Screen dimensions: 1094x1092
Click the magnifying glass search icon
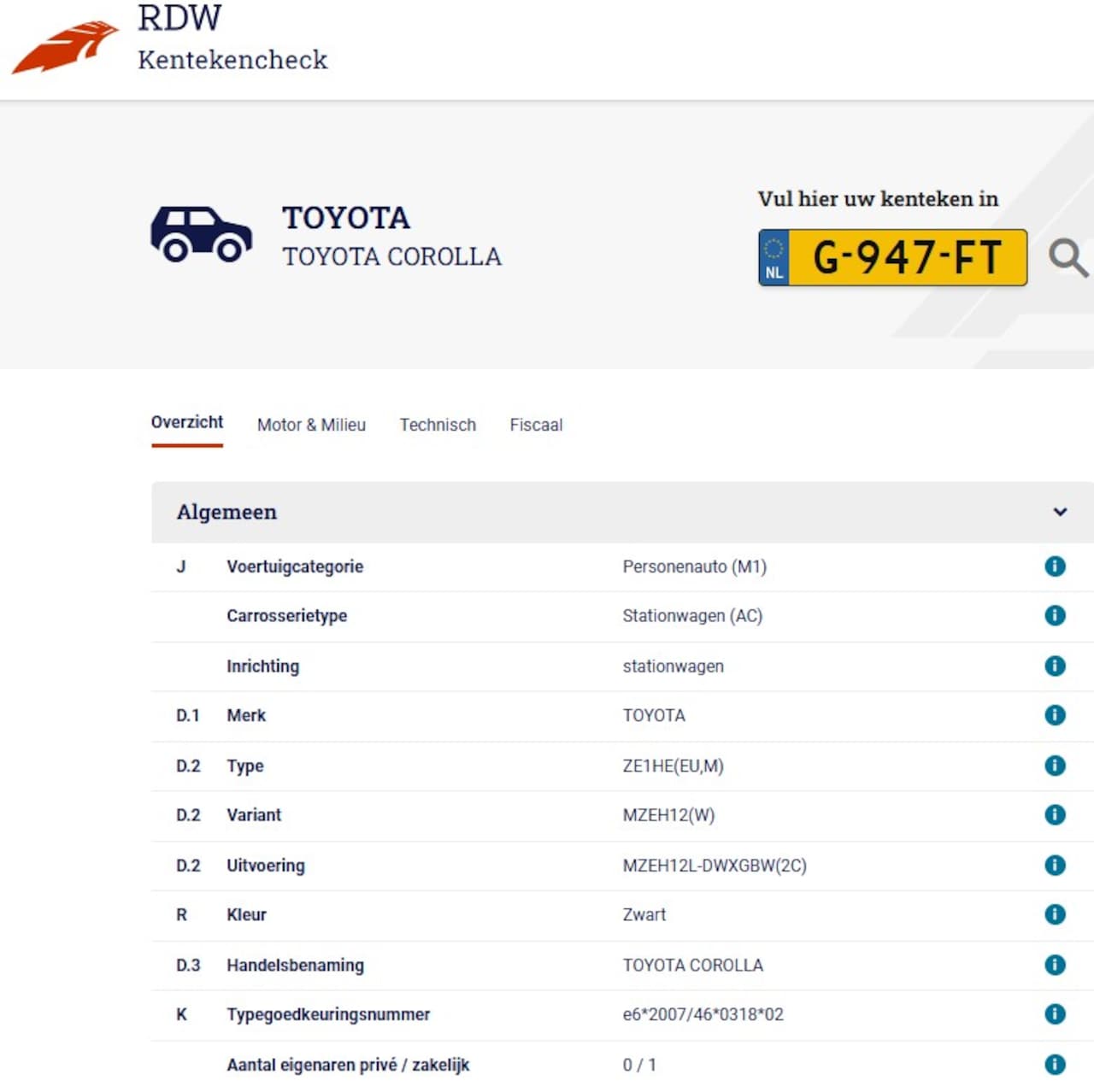pyautogui.click(x=1068, y=257)
